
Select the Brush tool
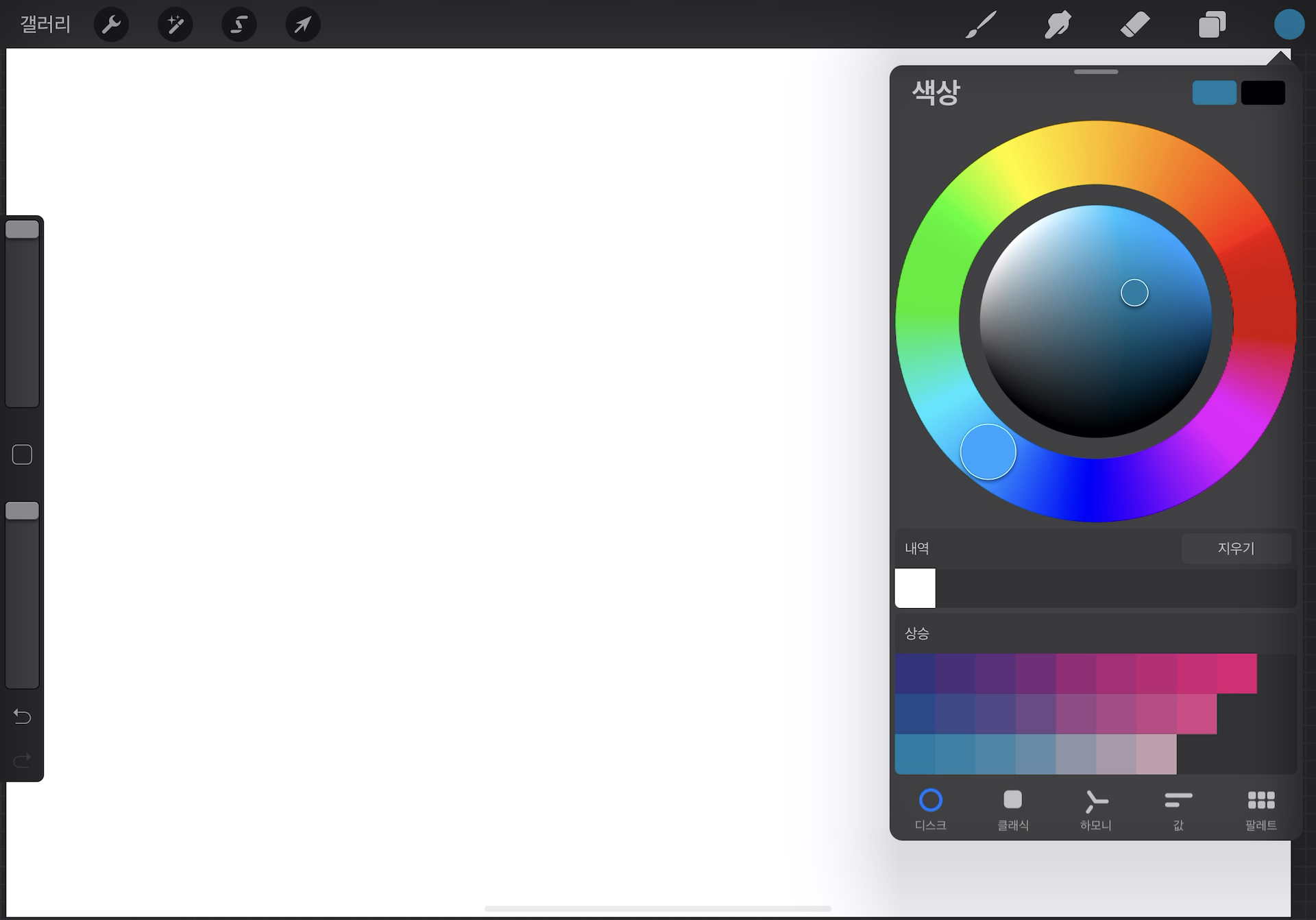click(981, 25)
